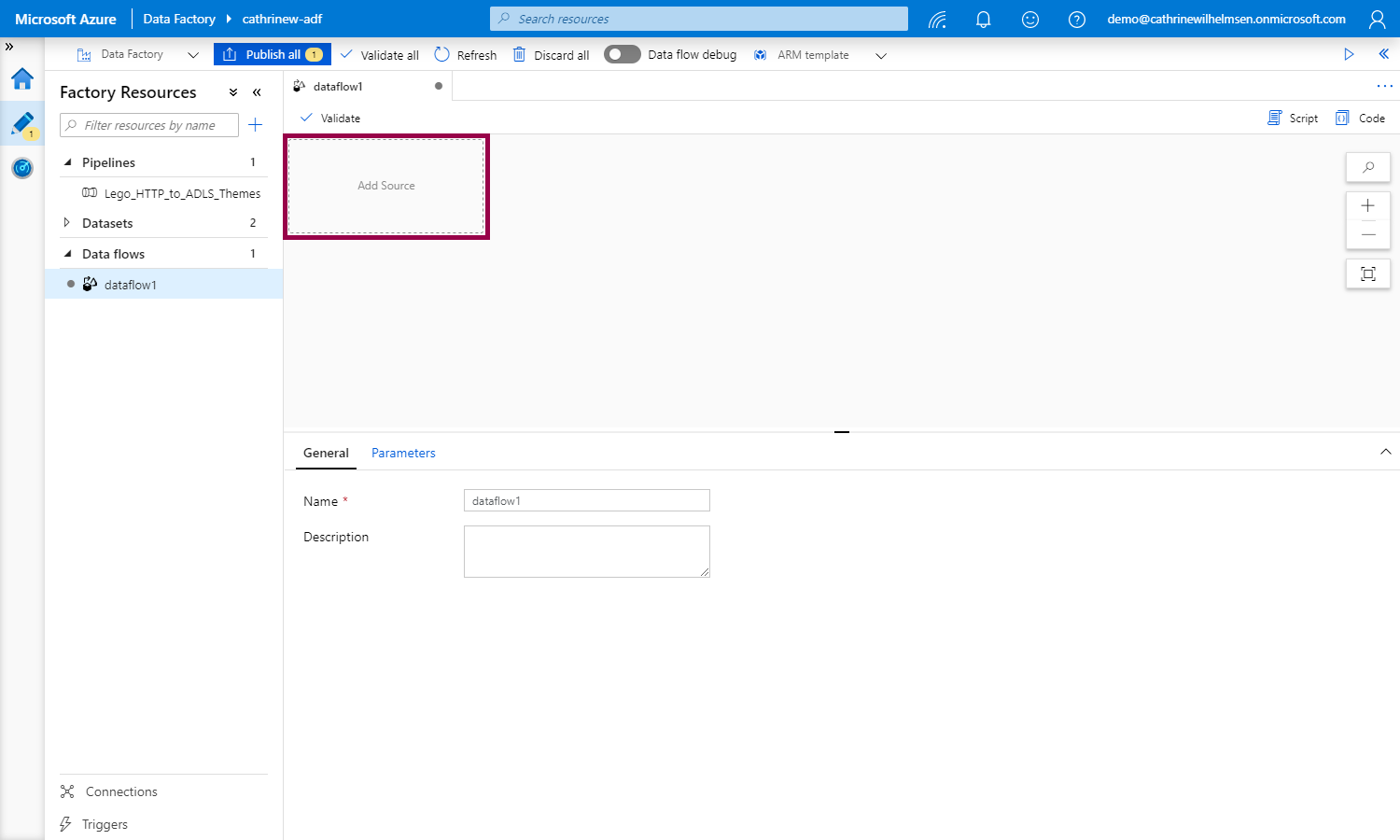The width and height of the screenshot is (1400, 840).
Task: Open the Home icon in left sidebar
Action: click(22, 79)
